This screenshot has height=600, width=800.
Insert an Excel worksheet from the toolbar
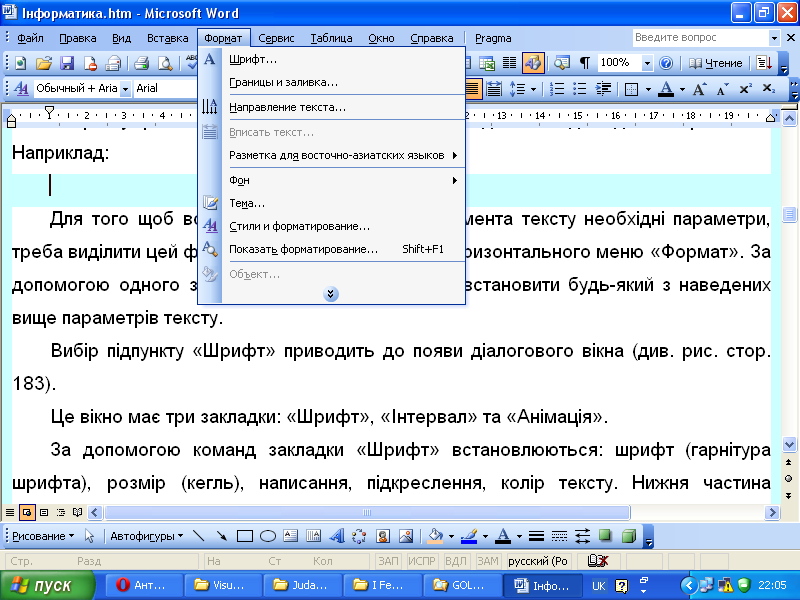click(x=487, y=63)
